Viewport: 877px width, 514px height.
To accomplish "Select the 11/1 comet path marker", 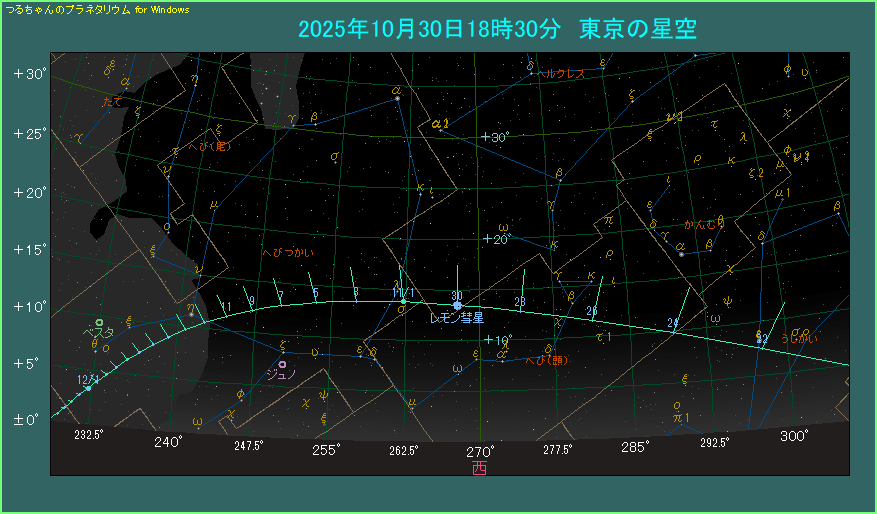I will [x=403, y=300].
